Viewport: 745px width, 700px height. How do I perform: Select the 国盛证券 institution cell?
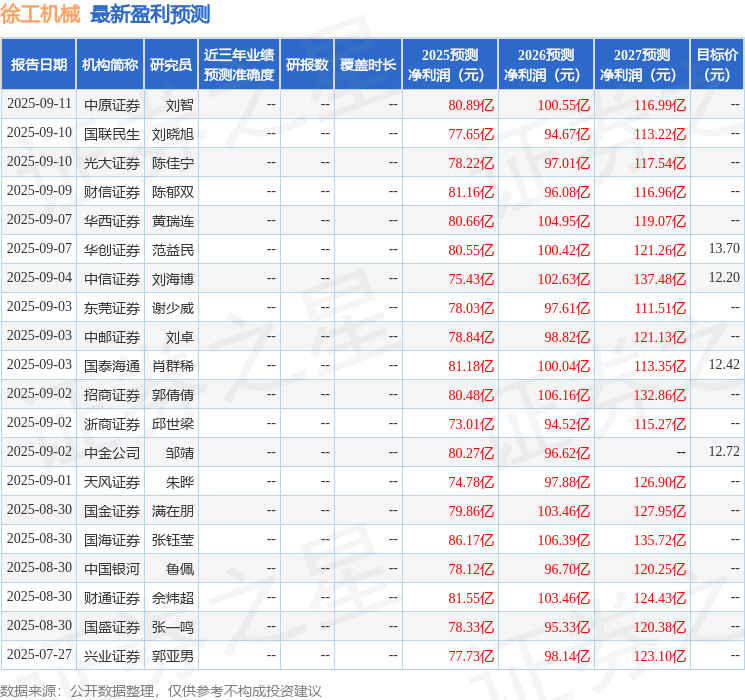click(x=112, y=627)
